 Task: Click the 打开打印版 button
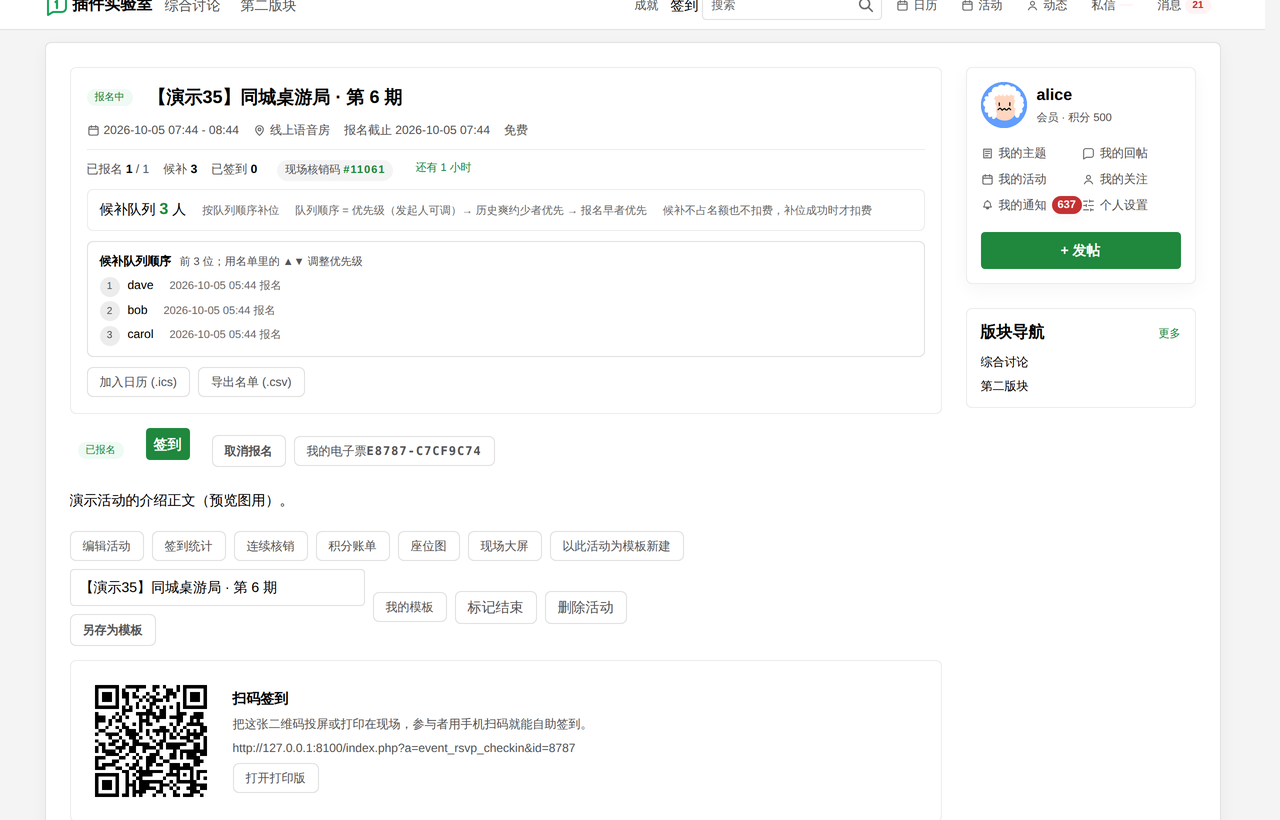click(x=276, y=778)
